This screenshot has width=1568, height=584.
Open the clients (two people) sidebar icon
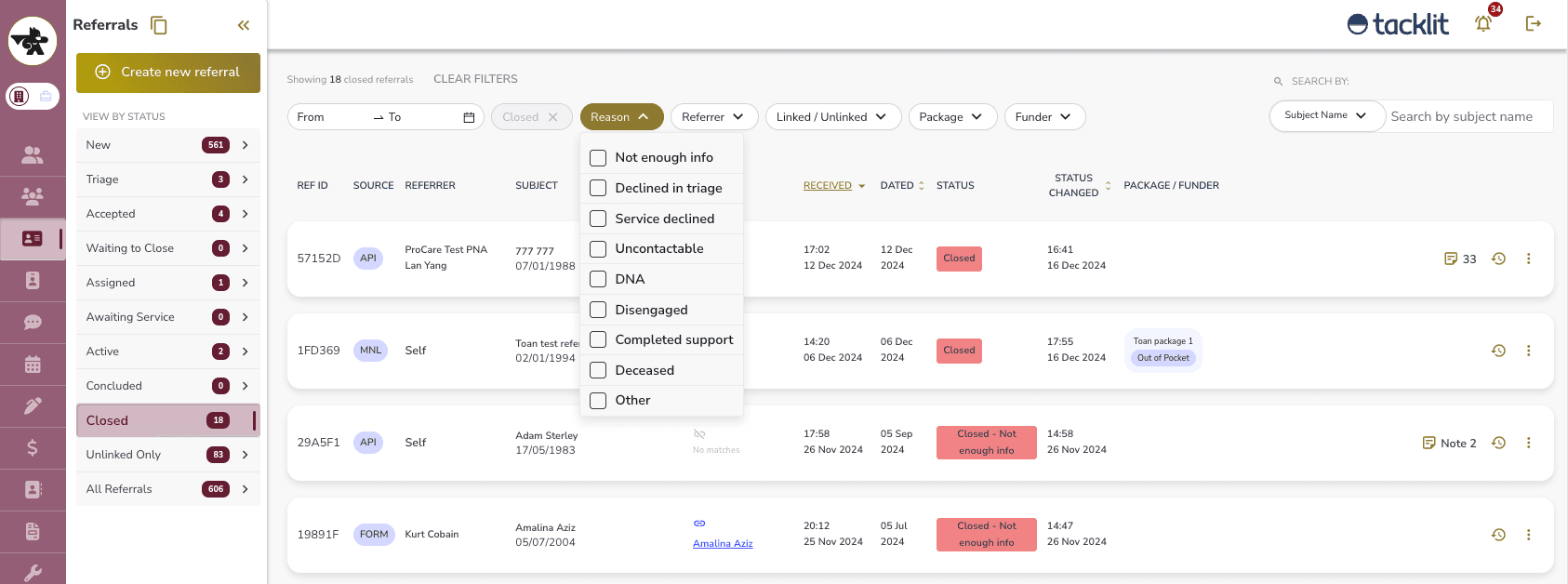coord(33,155)
